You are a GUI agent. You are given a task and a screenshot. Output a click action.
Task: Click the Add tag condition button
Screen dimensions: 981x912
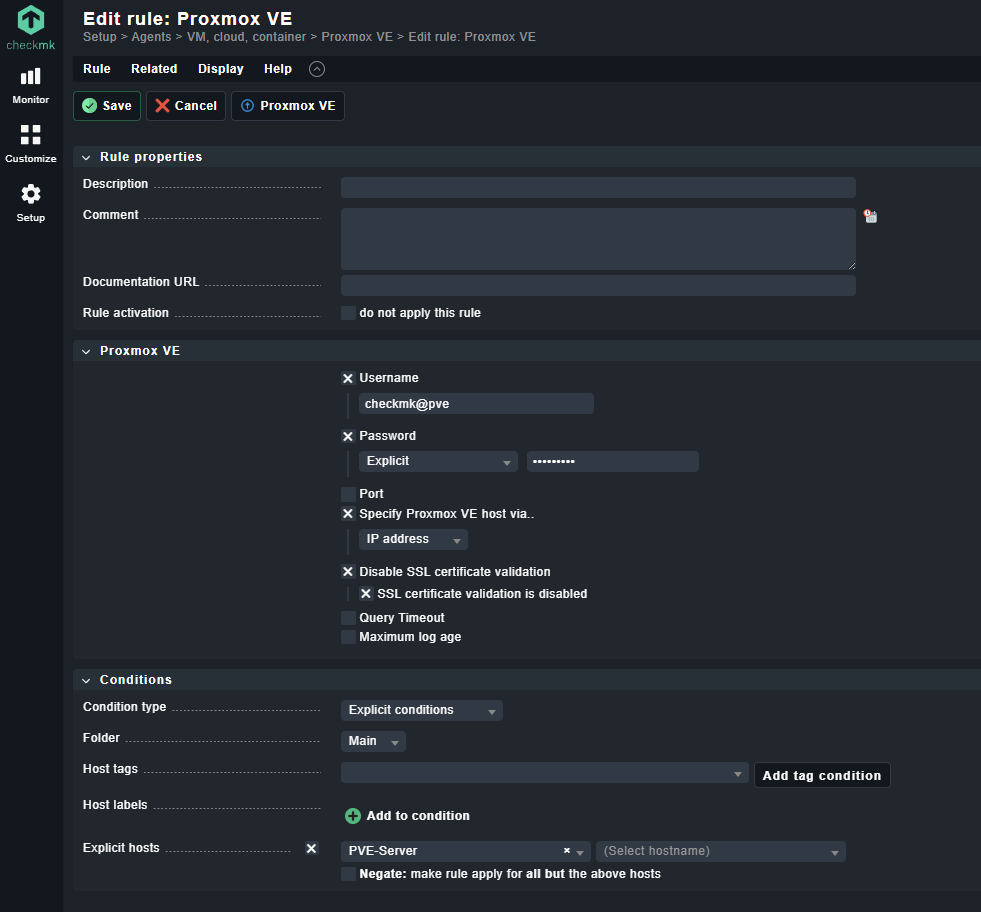tap(821, 775)
